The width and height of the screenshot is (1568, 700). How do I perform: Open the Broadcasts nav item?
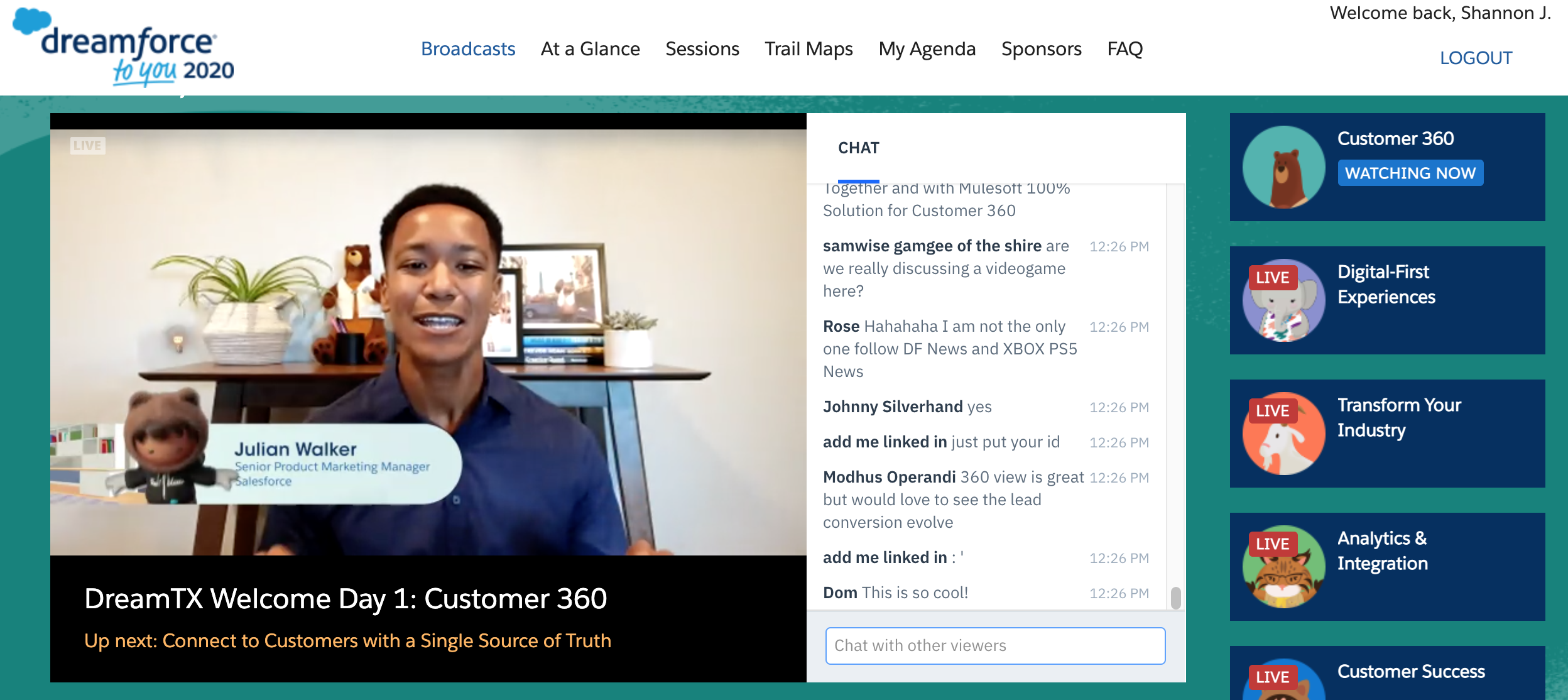[468, 49]
